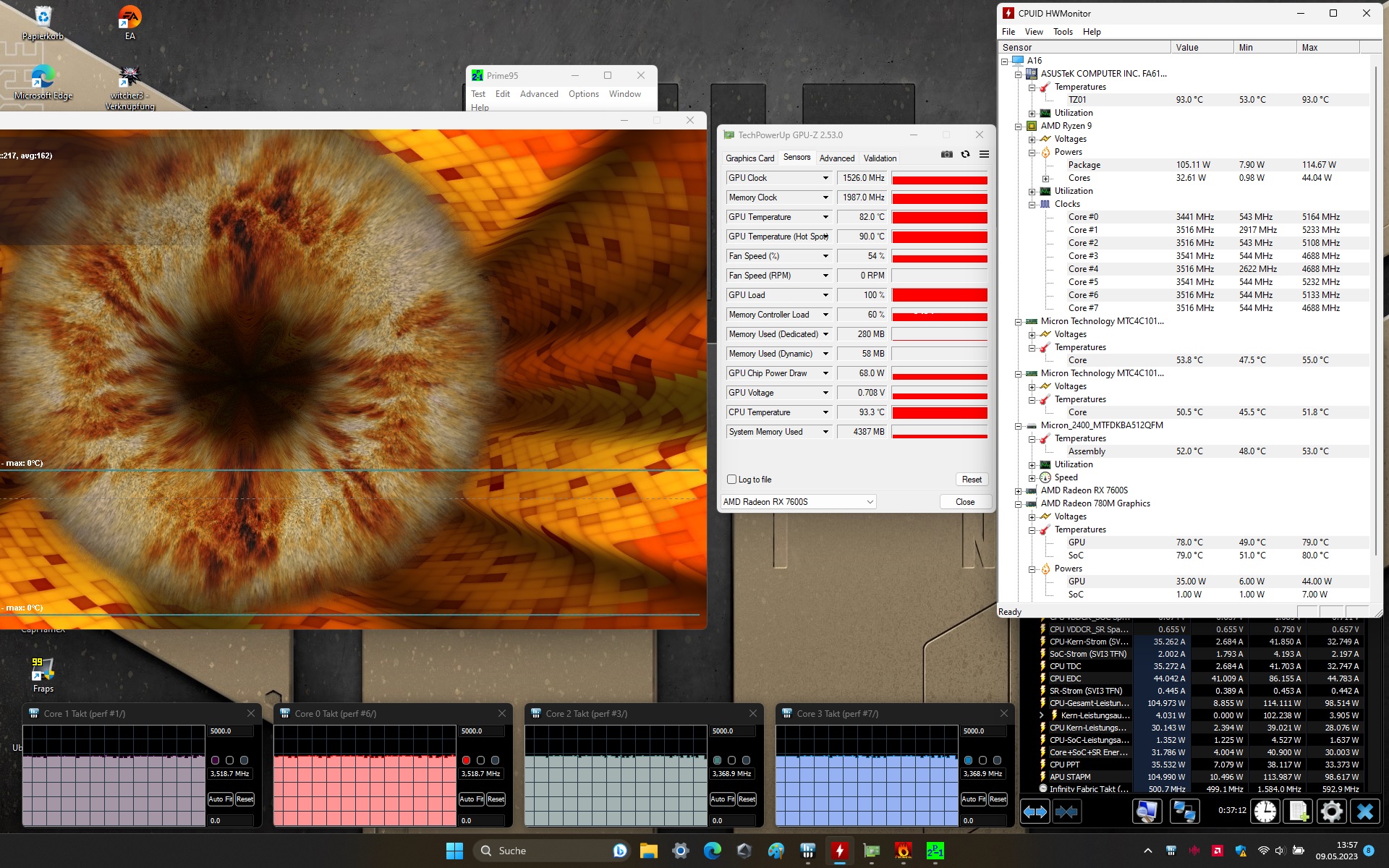Open the GPU-Z hamburger menu
This screenshot has height=868, width=1389.
[984, 154]
